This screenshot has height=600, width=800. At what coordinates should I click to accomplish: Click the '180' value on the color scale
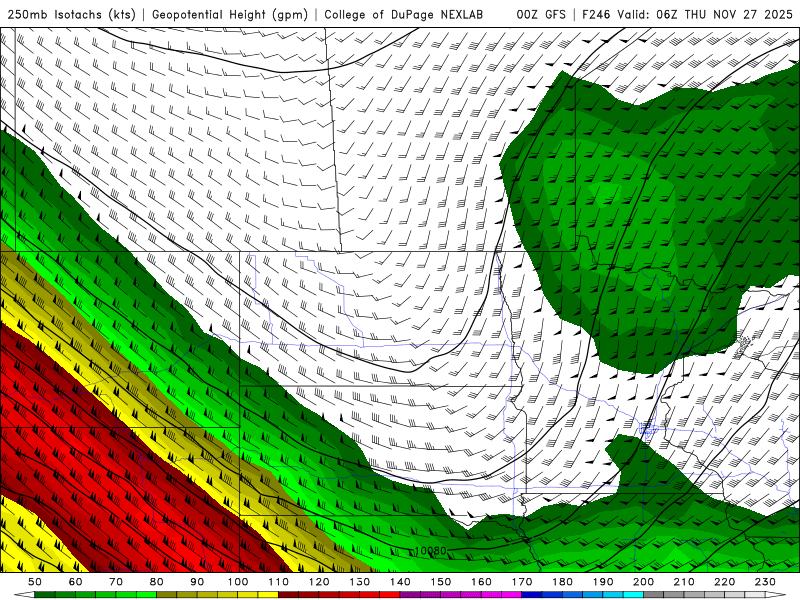point(562,582)
